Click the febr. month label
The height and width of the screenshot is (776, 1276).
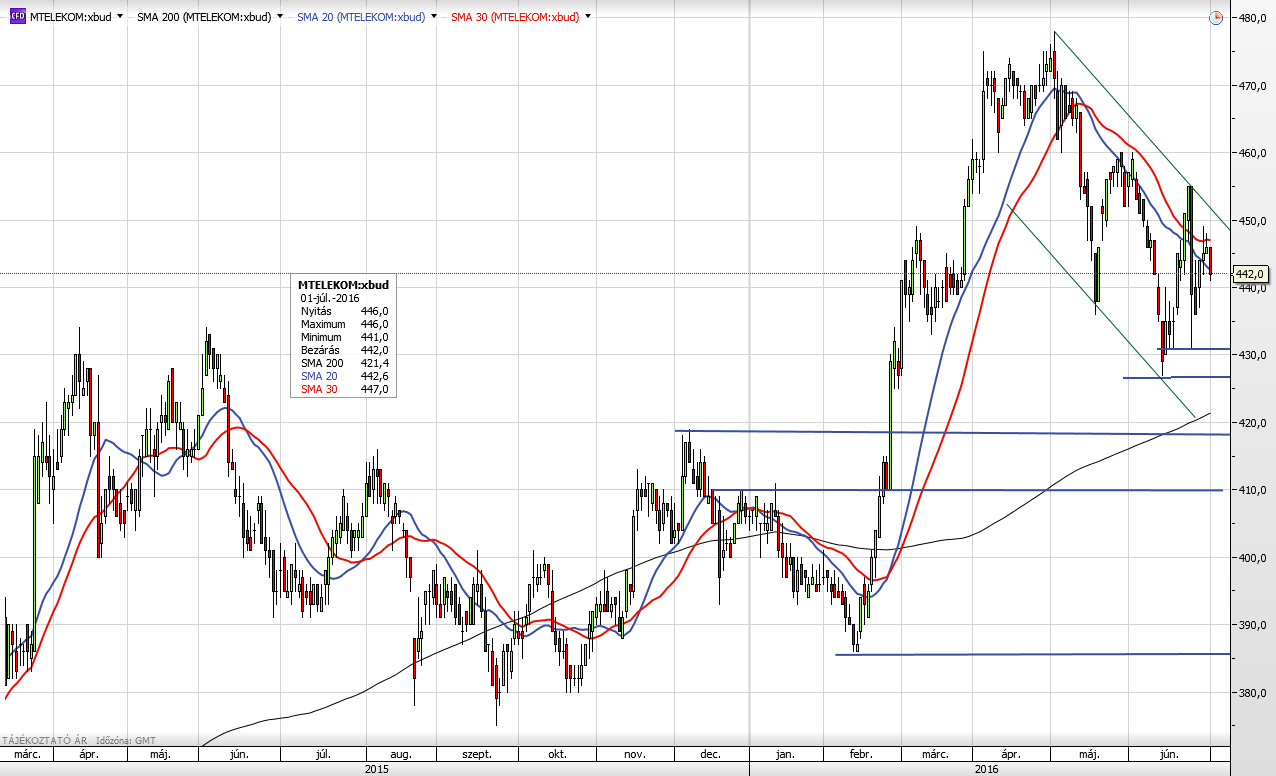click(861, 755)
